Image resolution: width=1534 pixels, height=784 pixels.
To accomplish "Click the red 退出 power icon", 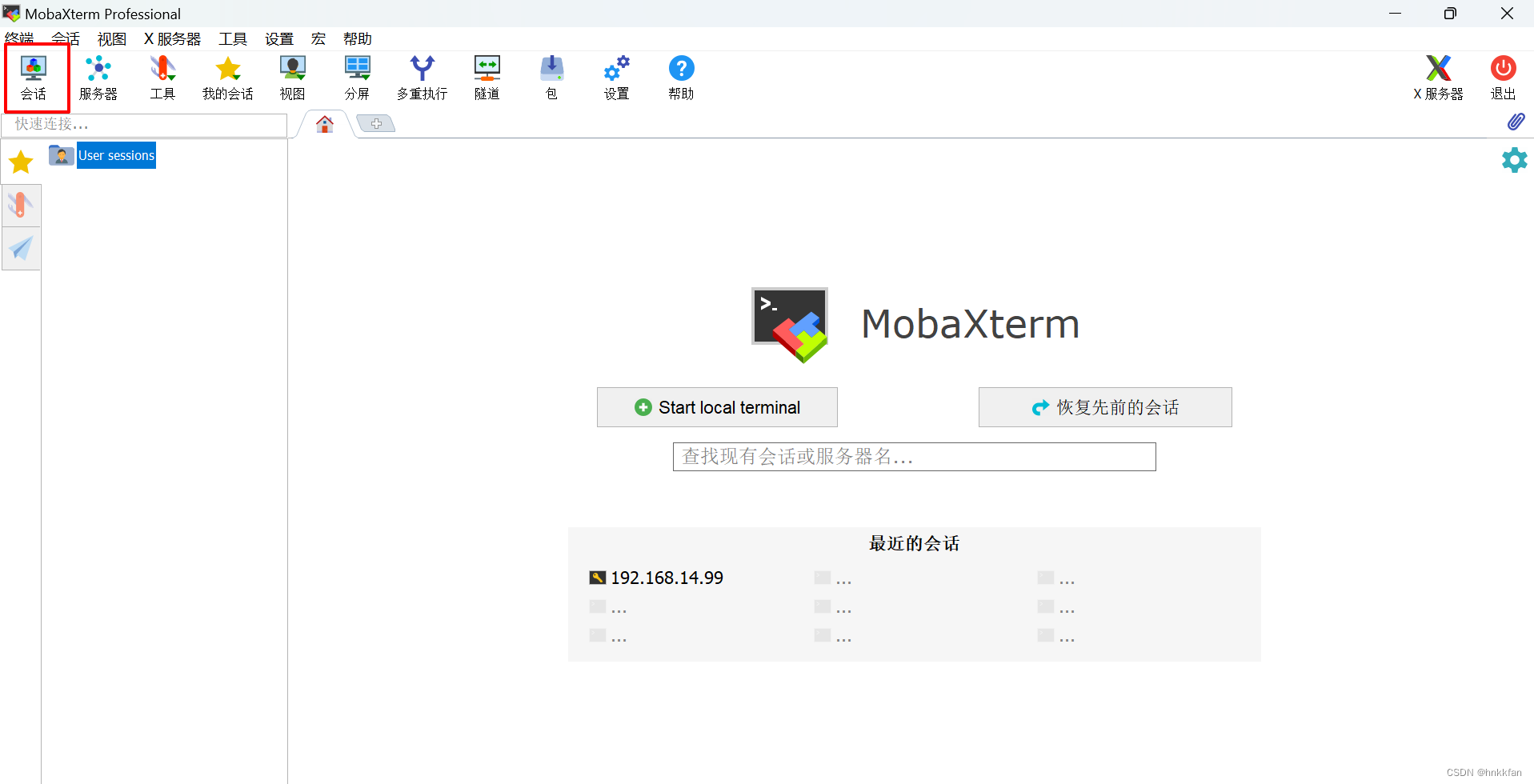I will point(1503,78).
